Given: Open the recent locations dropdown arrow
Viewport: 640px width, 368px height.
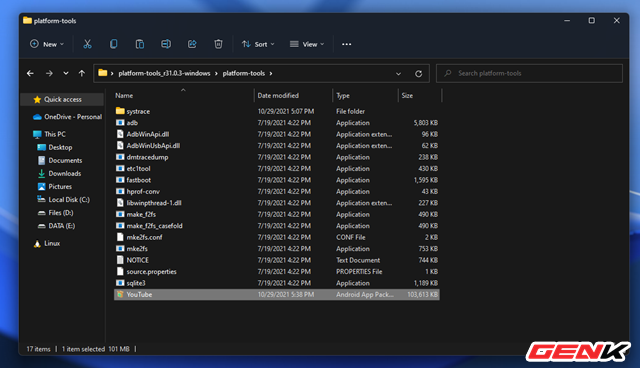Looking at the screenshot, I should 66,73.
